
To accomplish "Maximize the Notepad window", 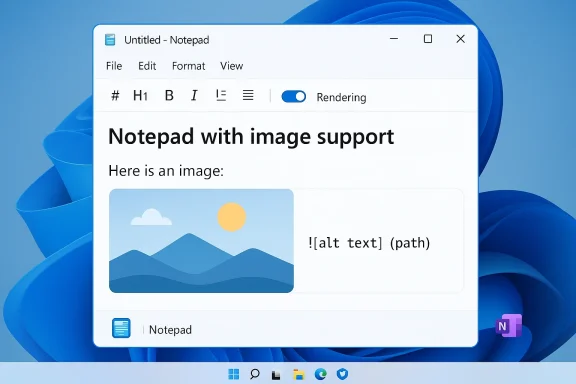I will tap(428, 39).
